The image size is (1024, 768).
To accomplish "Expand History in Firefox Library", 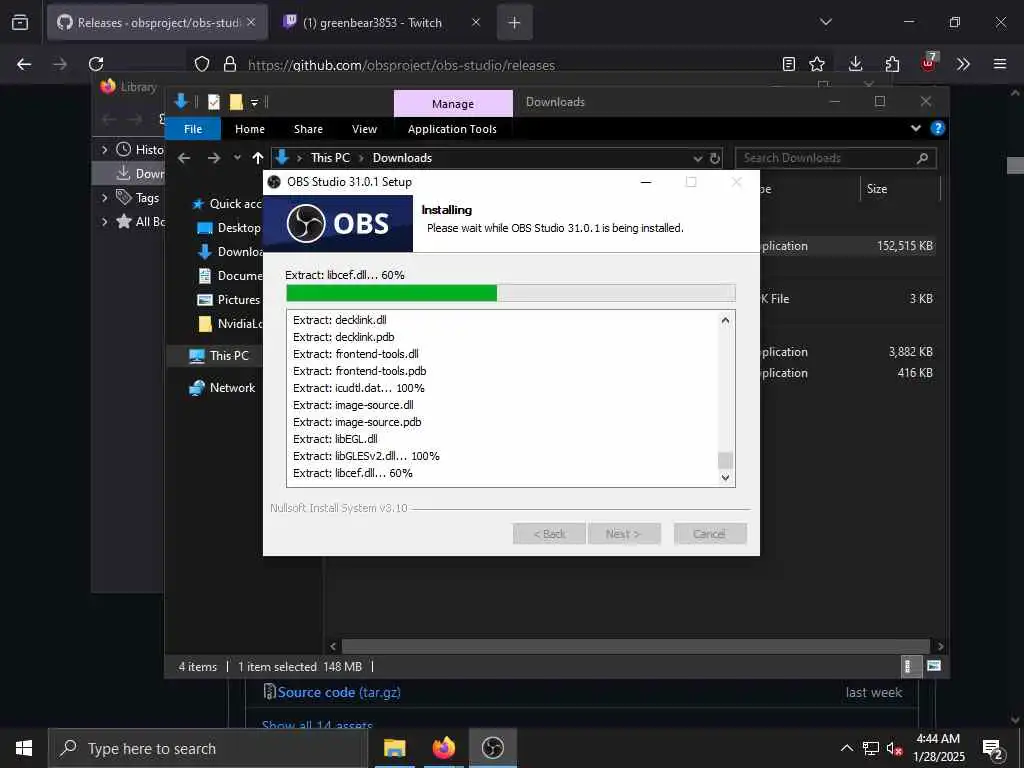I will pos(104,150).
